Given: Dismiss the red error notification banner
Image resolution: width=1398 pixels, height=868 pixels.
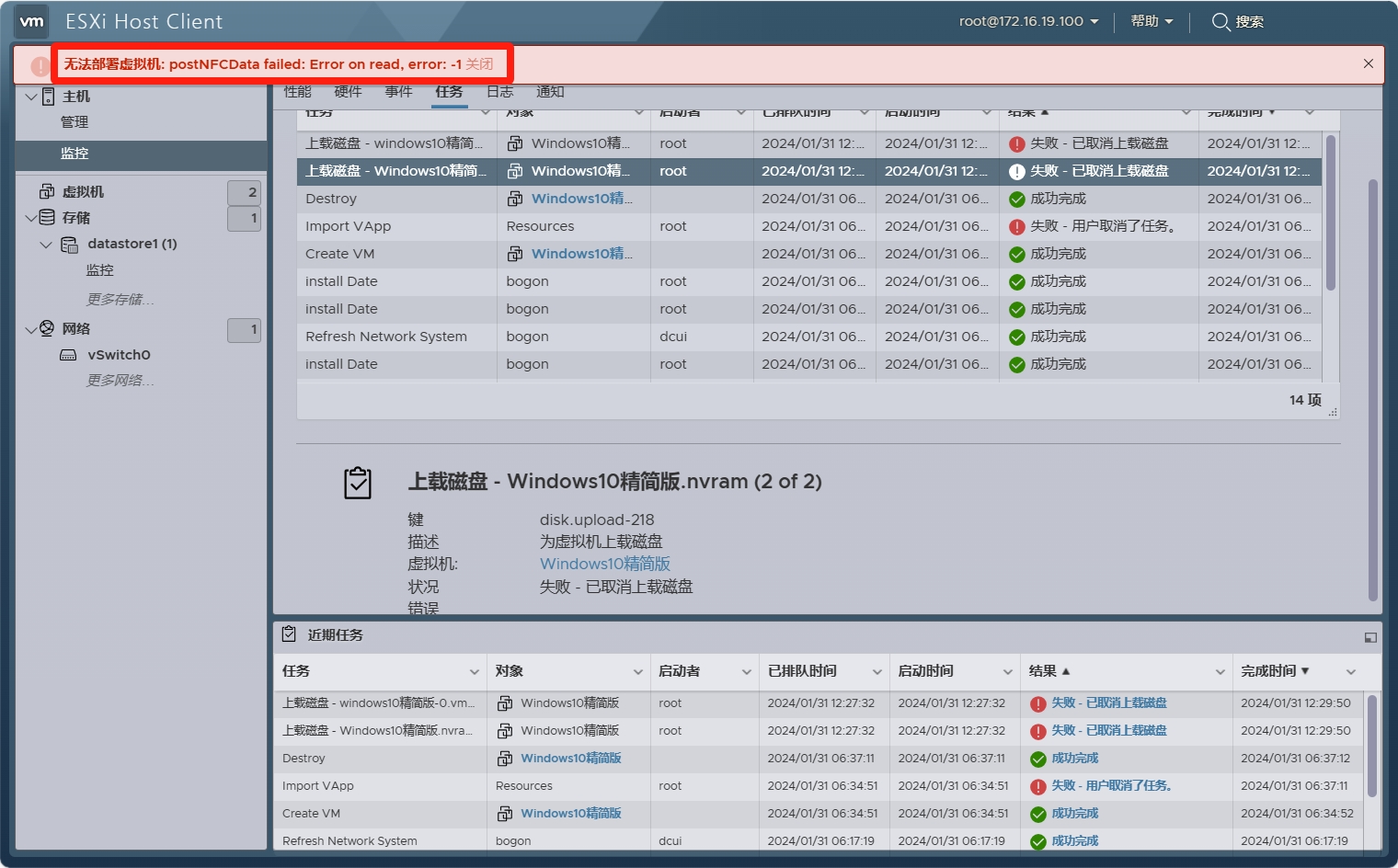Looking at the screenshot, I should pyautogui.click(x=1369, y=63).
